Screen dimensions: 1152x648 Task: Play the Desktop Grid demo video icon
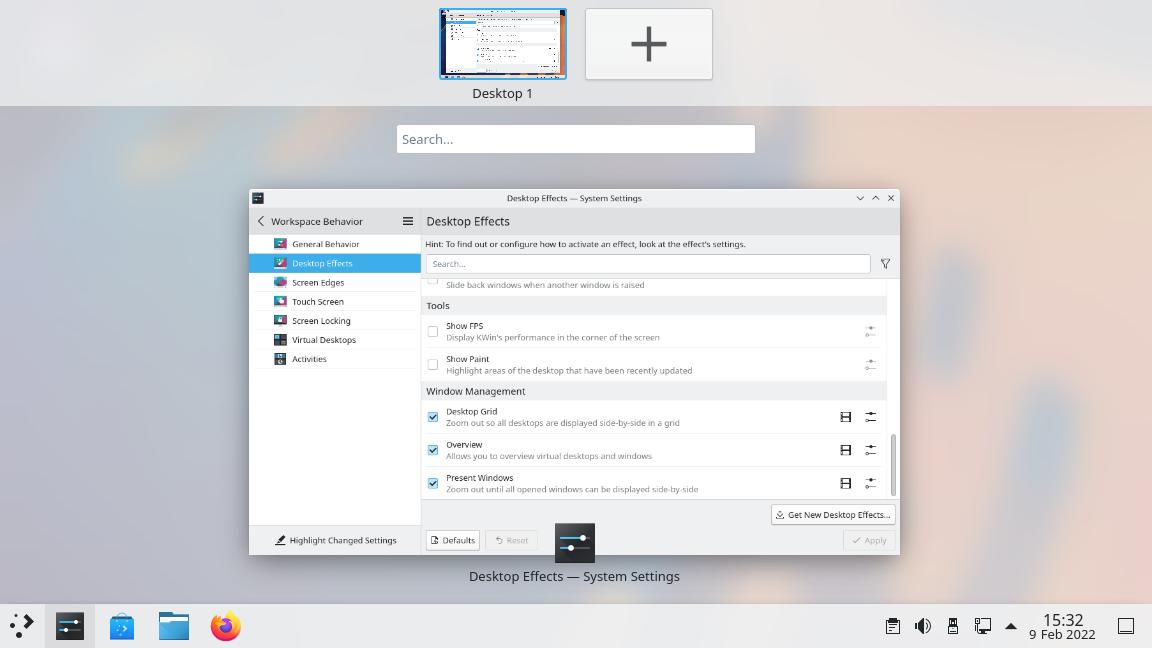846,417
